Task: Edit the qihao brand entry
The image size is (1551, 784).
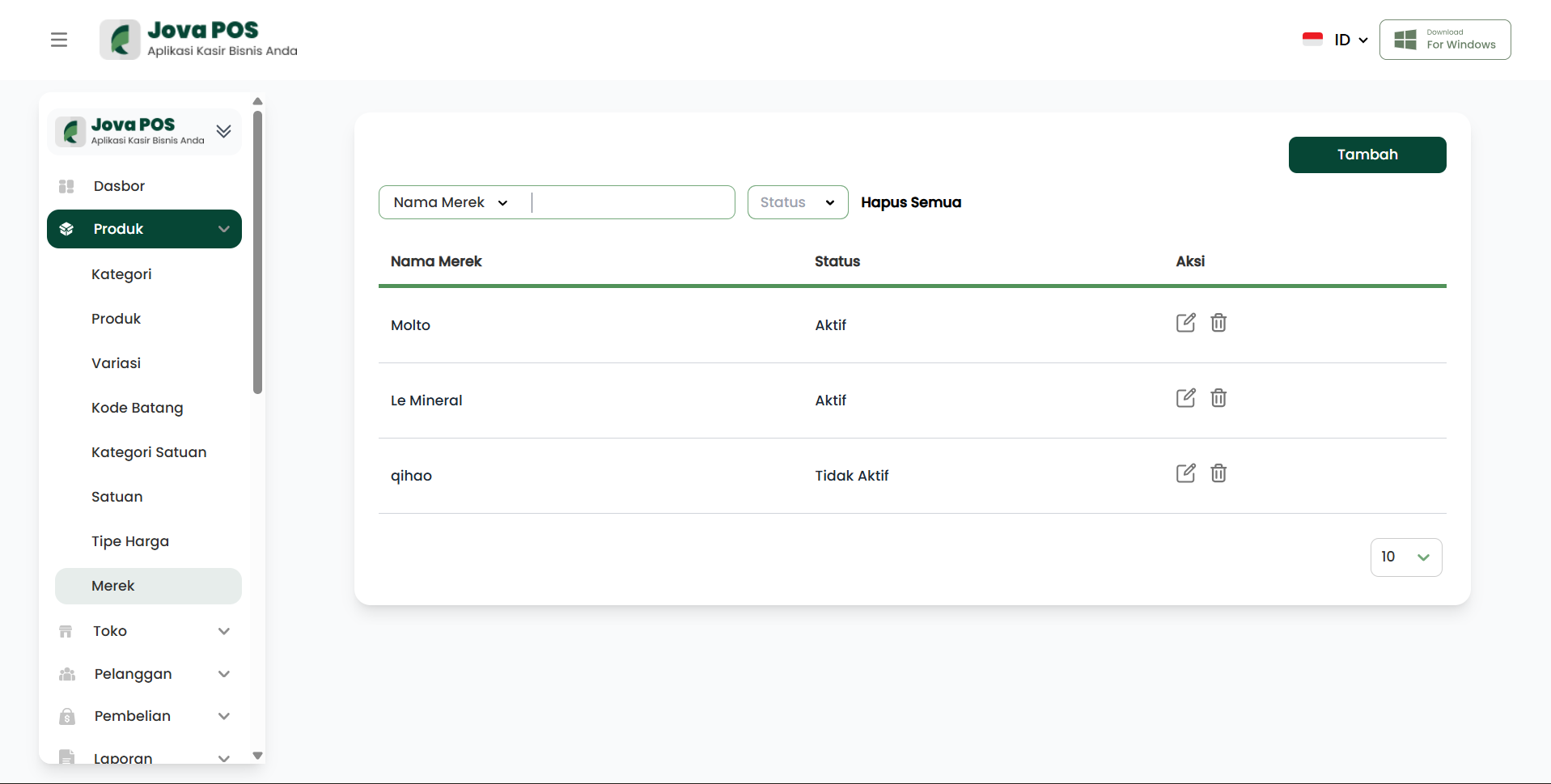Action: click(x=1185, y=473)
